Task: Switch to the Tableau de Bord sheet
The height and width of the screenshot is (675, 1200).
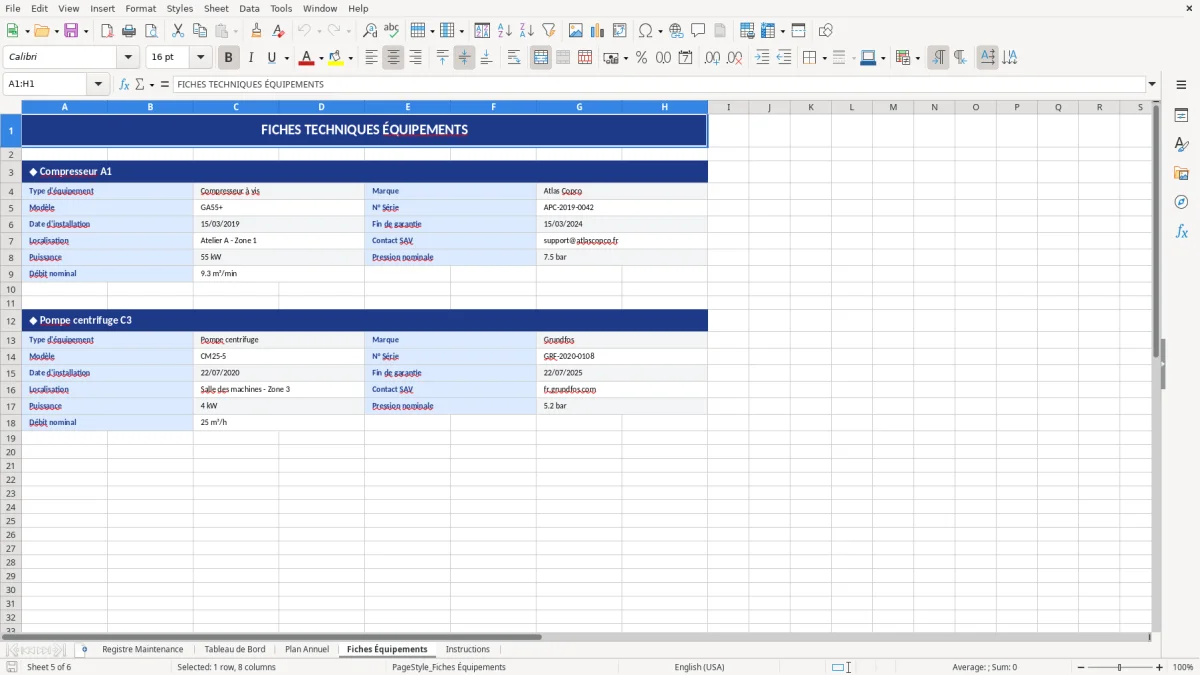Action: [x=235, y=649]
